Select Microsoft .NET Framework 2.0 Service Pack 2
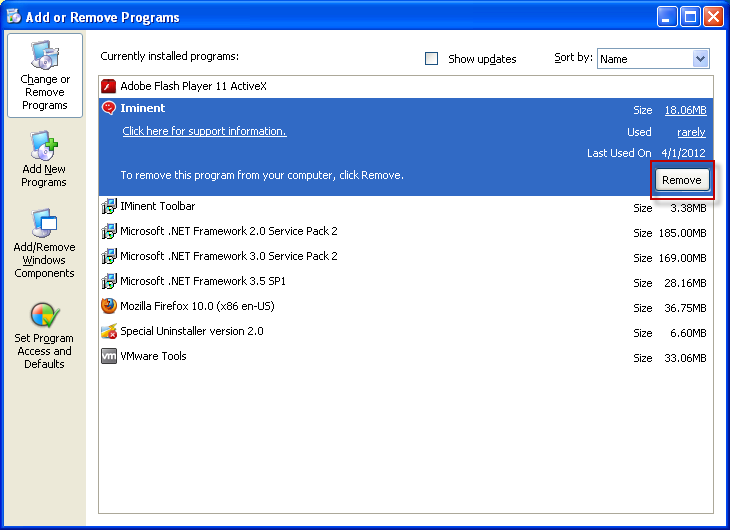Viewport: 730px width, 530px height. tap(229, 231)
